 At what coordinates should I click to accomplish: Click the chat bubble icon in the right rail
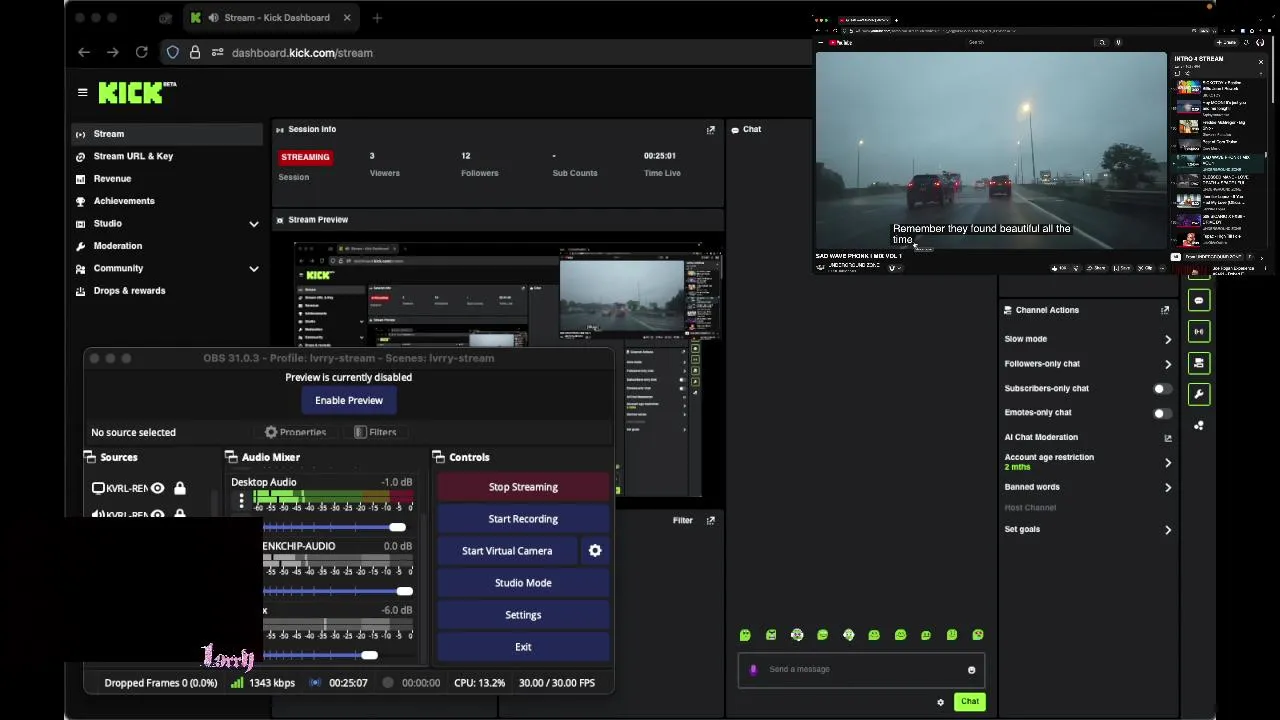tap(1199, 300)
